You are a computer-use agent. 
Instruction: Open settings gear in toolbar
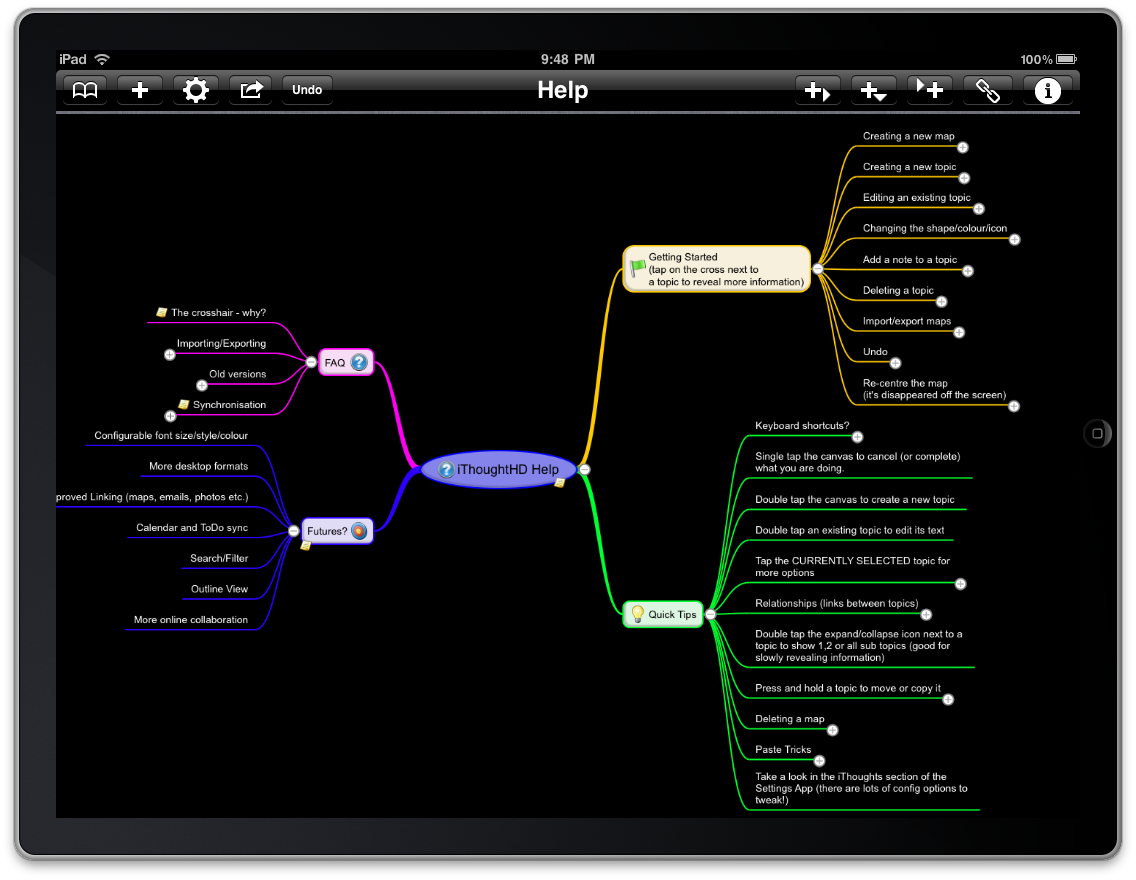pyautogui.click(x=196, y=91)
